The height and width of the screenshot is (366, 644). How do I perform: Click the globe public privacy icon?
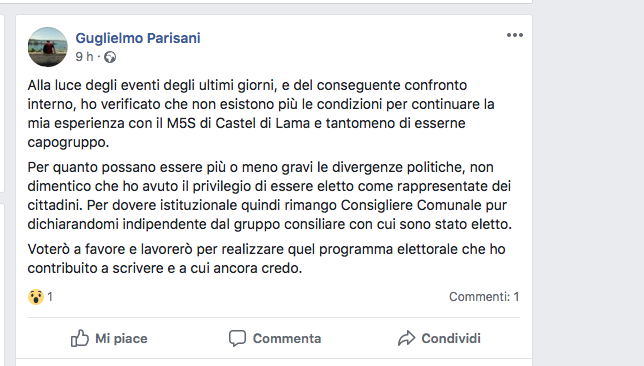tap(110, 57)
